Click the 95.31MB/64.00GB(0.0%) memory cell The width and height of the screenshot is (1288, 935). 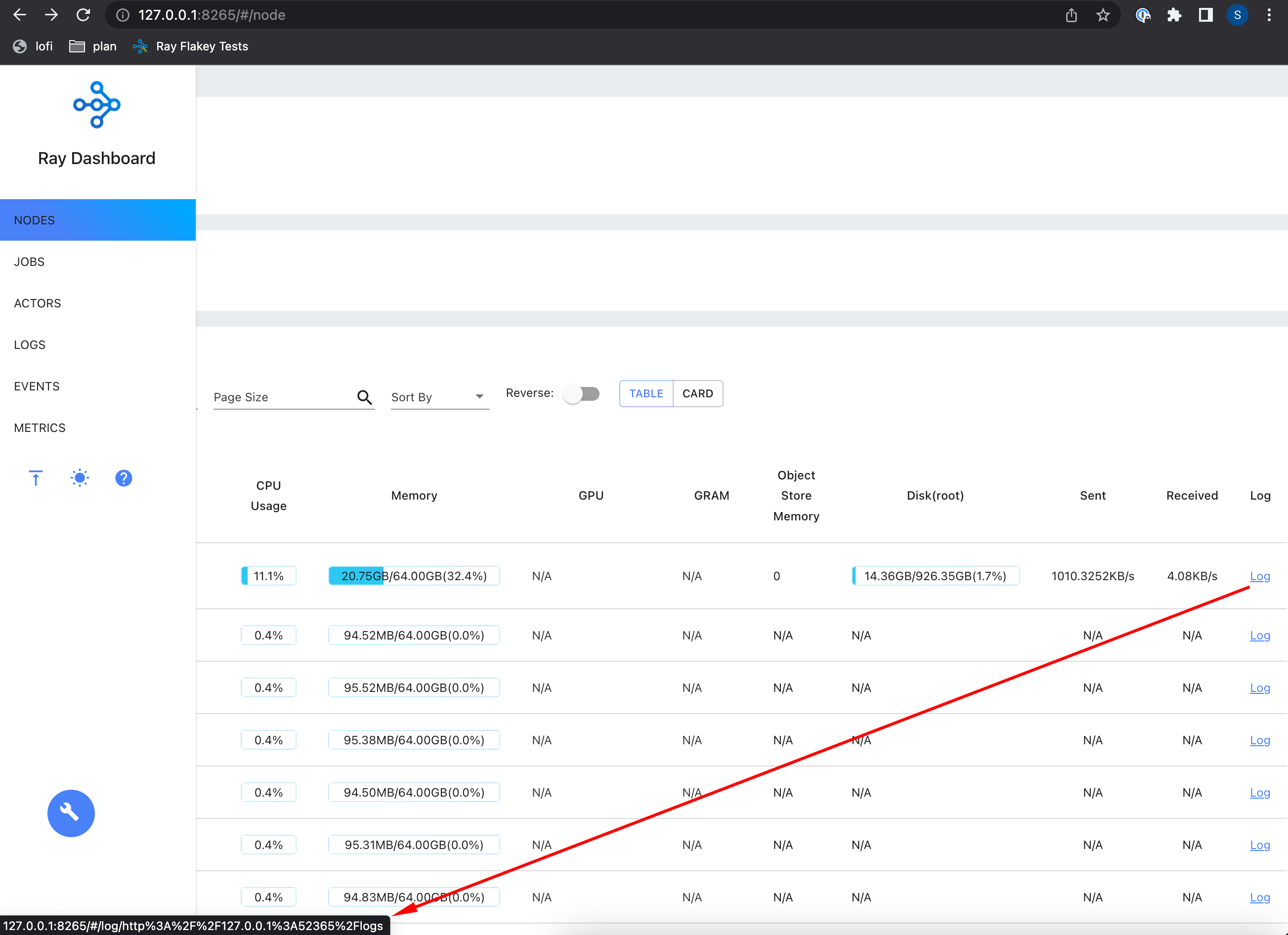click(414, 844)
